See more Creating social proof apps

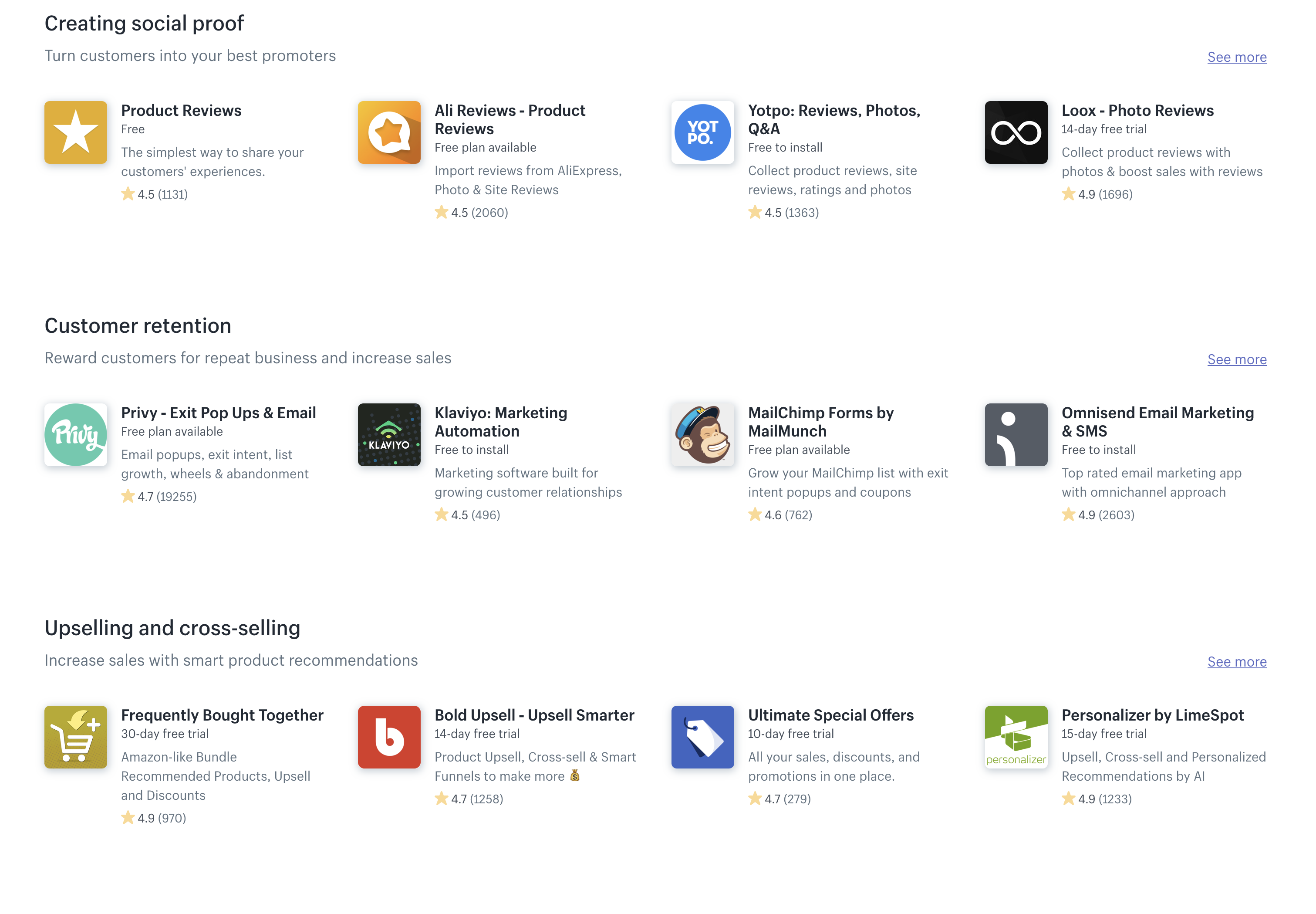pyautogui.click(x=1237, y=57)
